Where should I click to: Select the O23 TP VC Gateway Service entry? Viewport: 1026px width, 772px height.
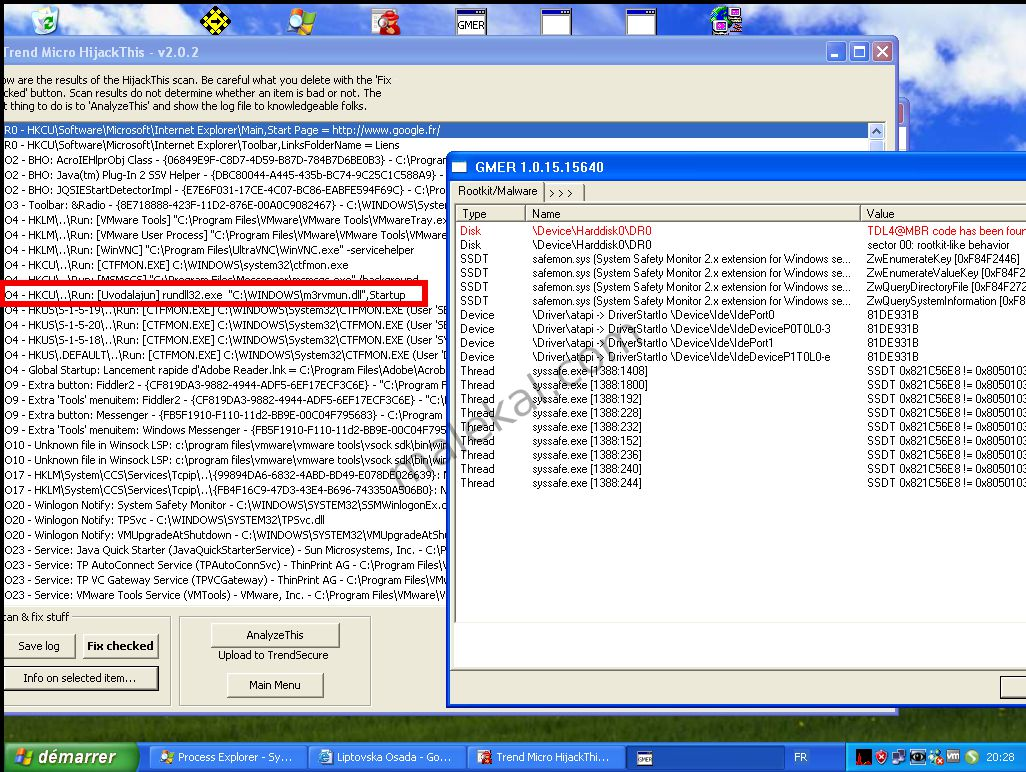coord(225,581)
